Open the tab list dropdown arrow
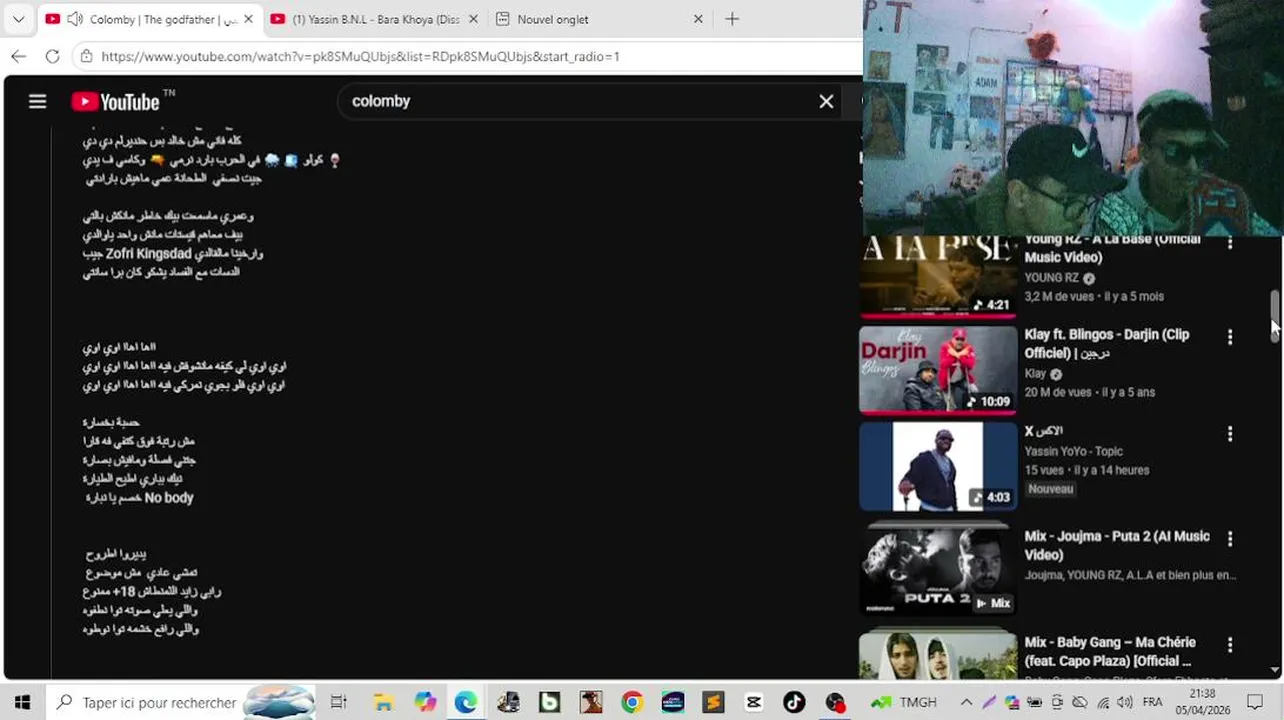The image size is (1284, 720). [x=18, y=19]
